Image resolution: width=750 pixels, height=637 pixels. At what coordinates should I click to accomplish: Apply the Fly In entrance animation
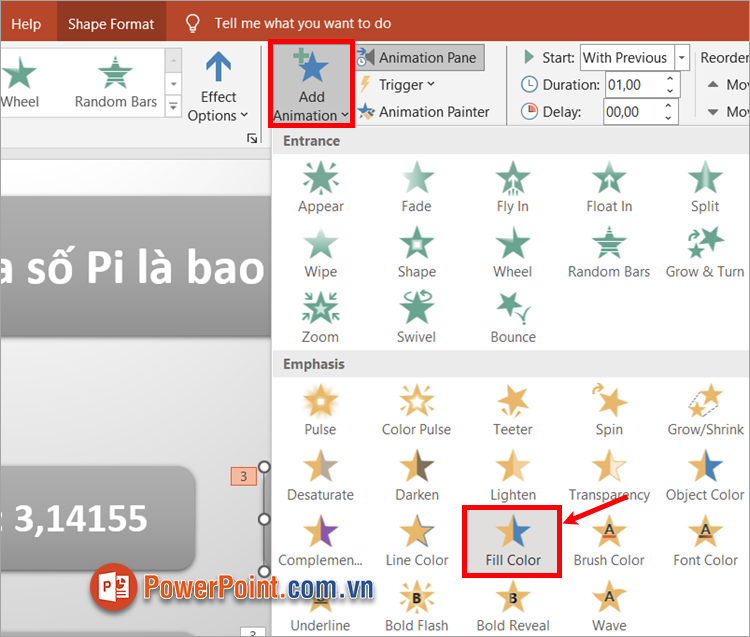pyautogui.click(x=512, y=188)
